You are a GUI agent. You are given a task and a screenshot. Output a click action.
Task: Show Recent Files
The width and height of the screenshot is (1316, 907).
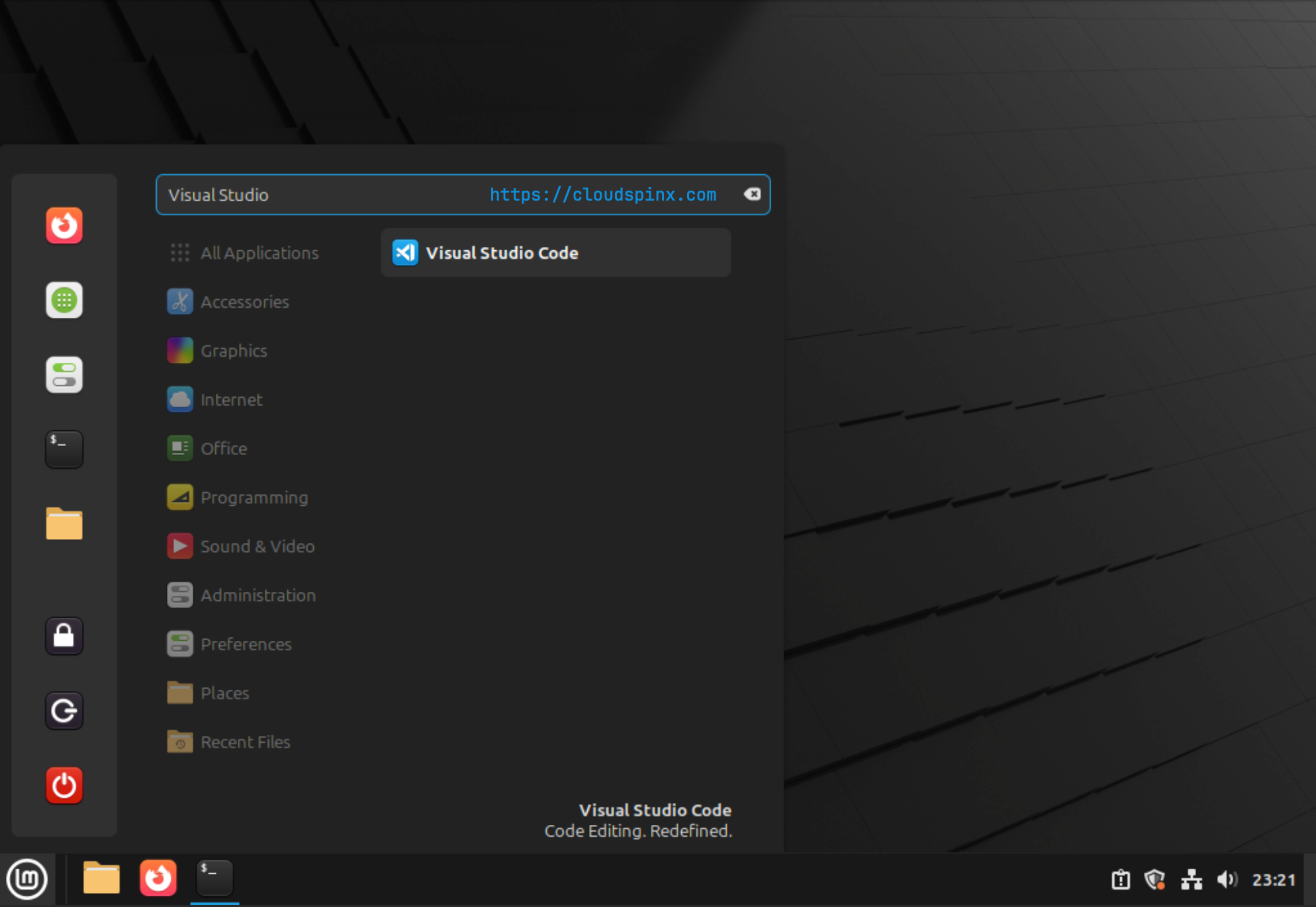[x=246, y=741]
